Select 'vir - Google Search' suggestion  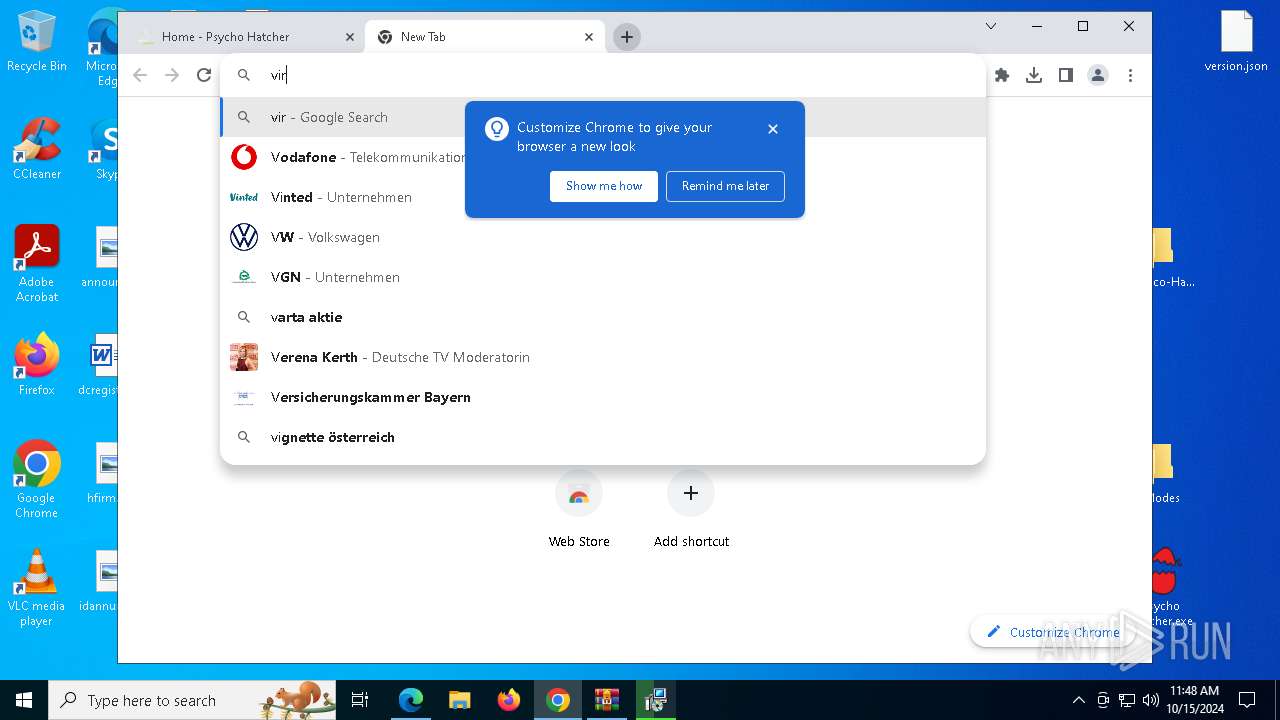click(603, 117)
